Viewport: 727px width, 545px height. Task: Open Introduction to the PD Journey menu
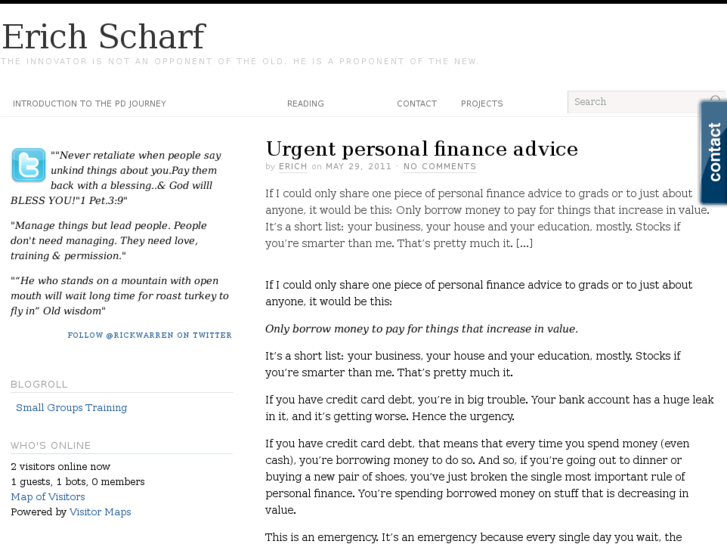point(89,103)
